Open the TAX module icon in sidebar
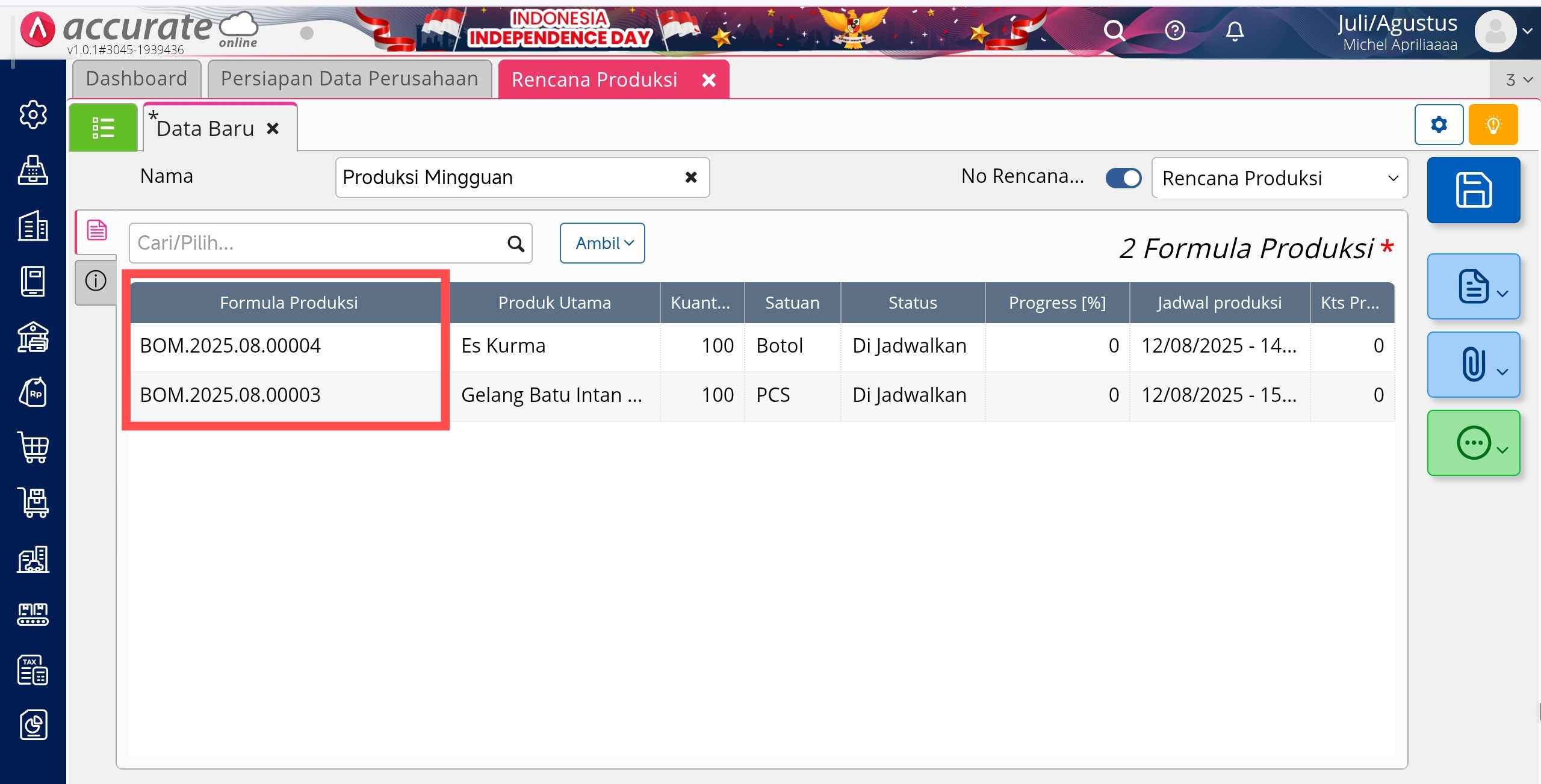 33,670
